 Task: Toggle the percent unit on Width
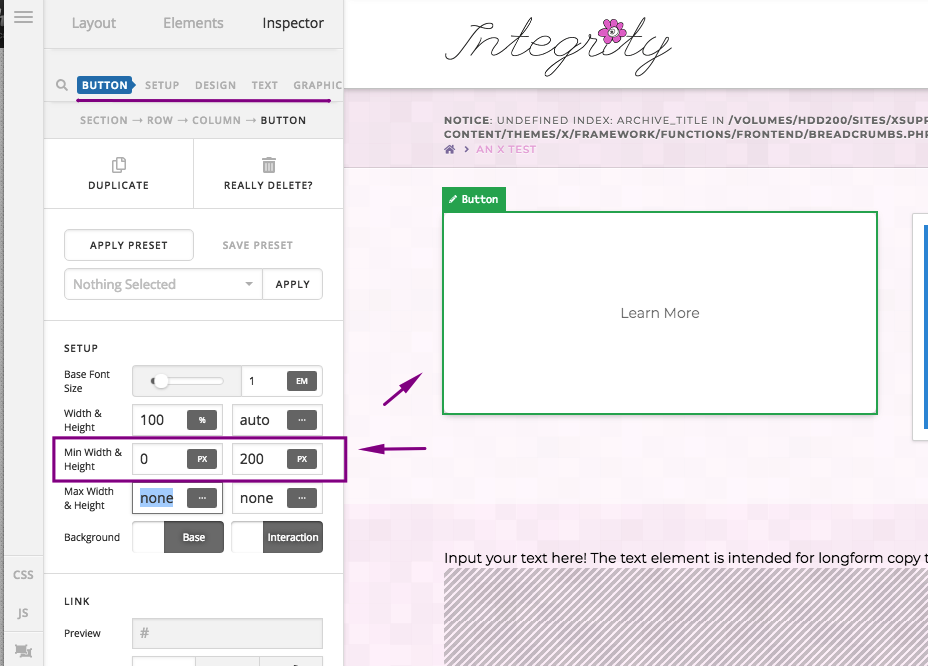coord(202,420)
